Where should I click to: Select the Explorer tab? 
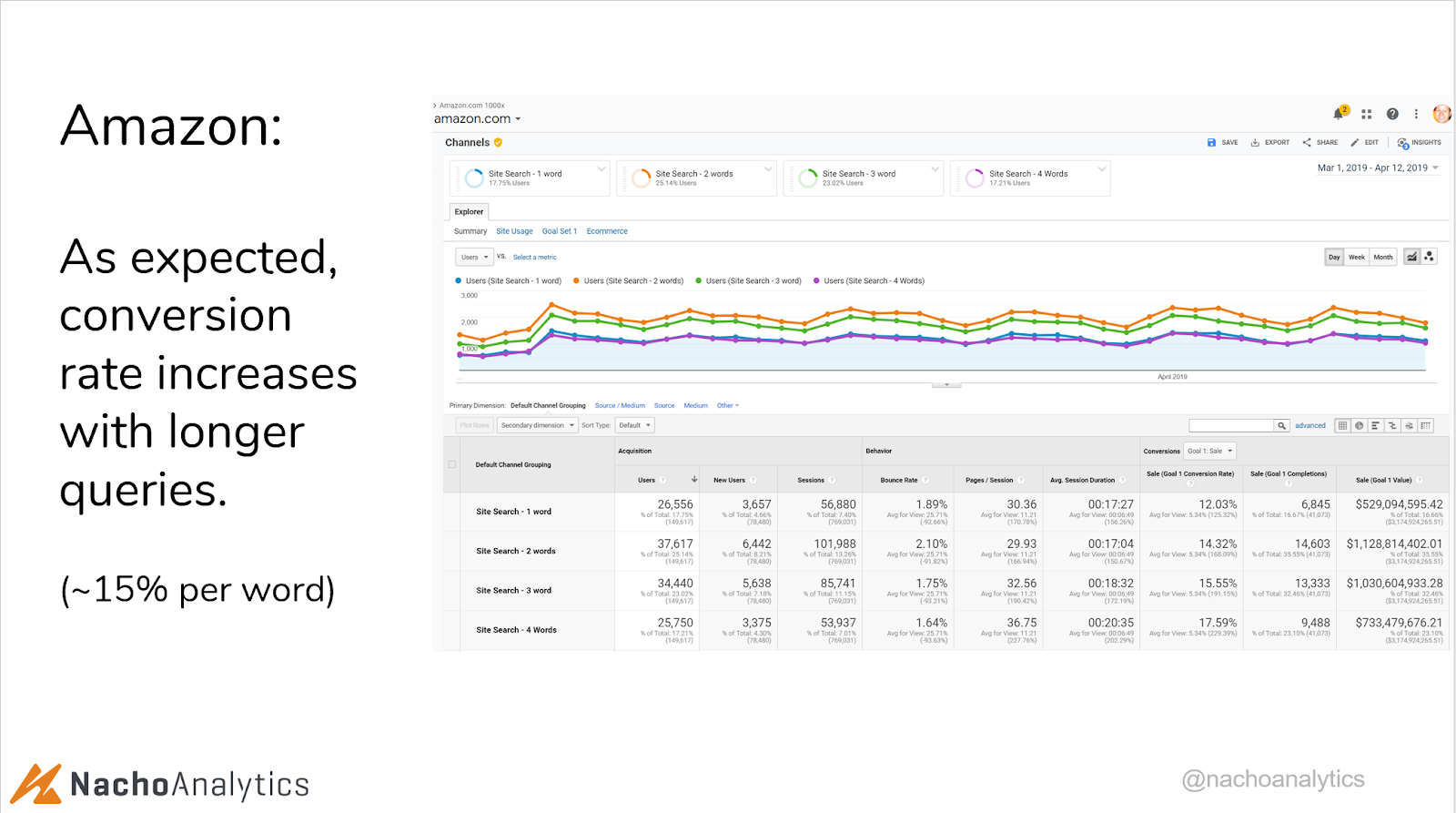point(470,212)
